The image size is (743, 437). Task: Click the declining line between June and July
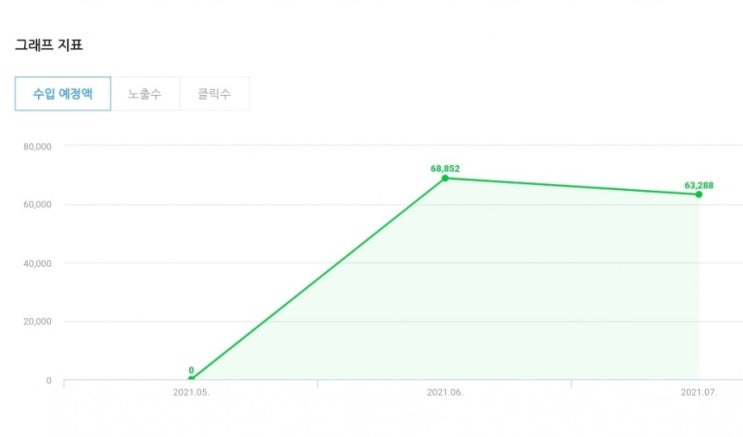pyautogui.click(x=570, y=186)
